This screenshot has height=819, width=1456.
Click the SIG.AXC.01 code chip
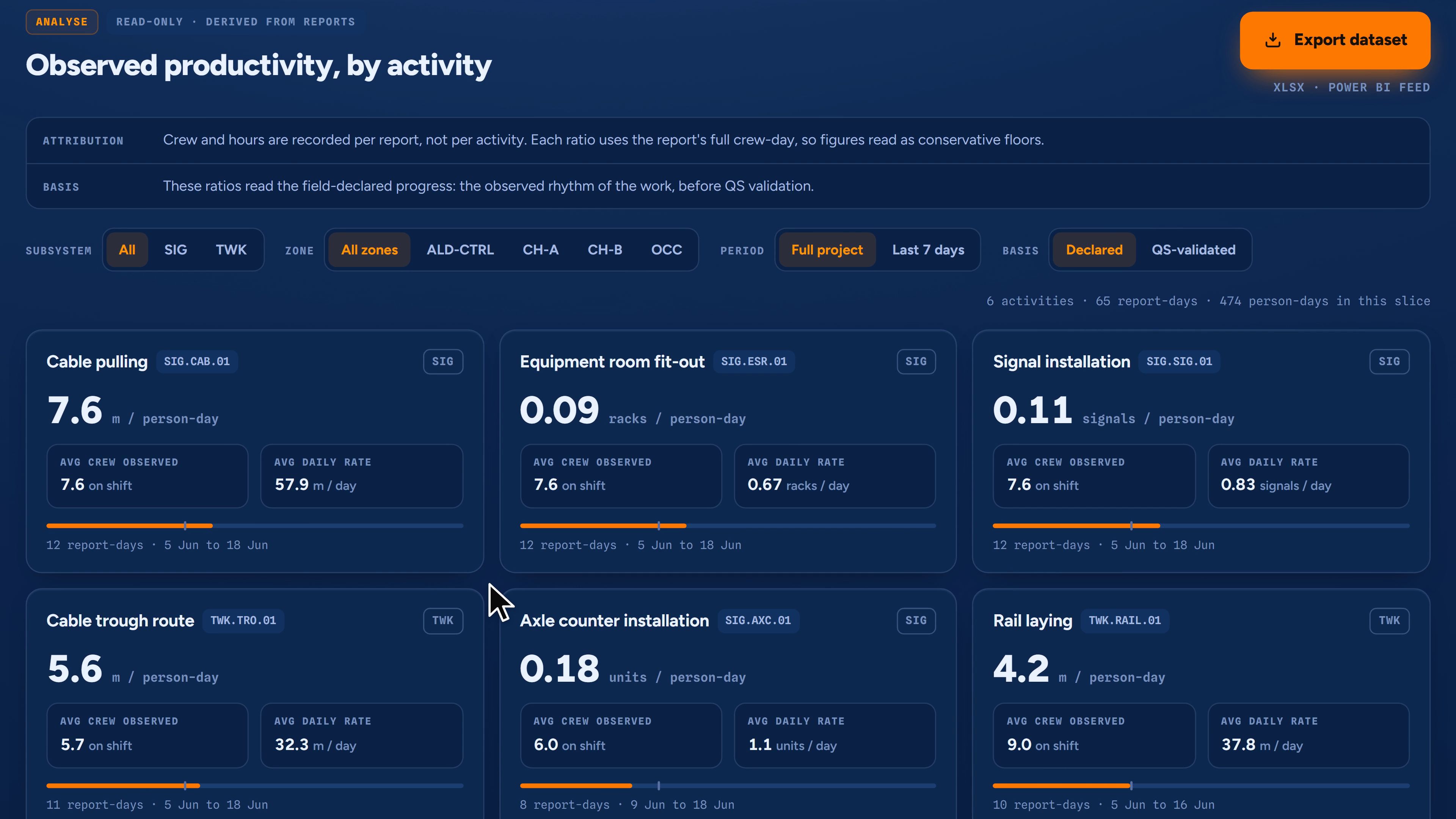(x=758, y=621)
